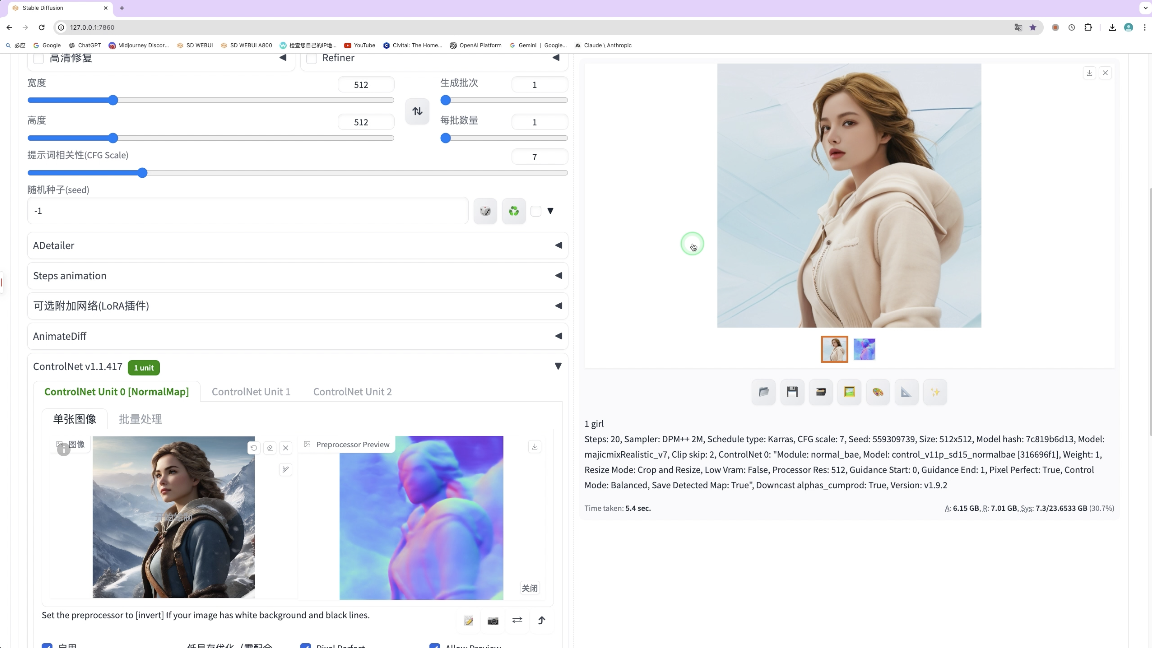Click upward arrow send dimensions icon

[x=541, y=621]
